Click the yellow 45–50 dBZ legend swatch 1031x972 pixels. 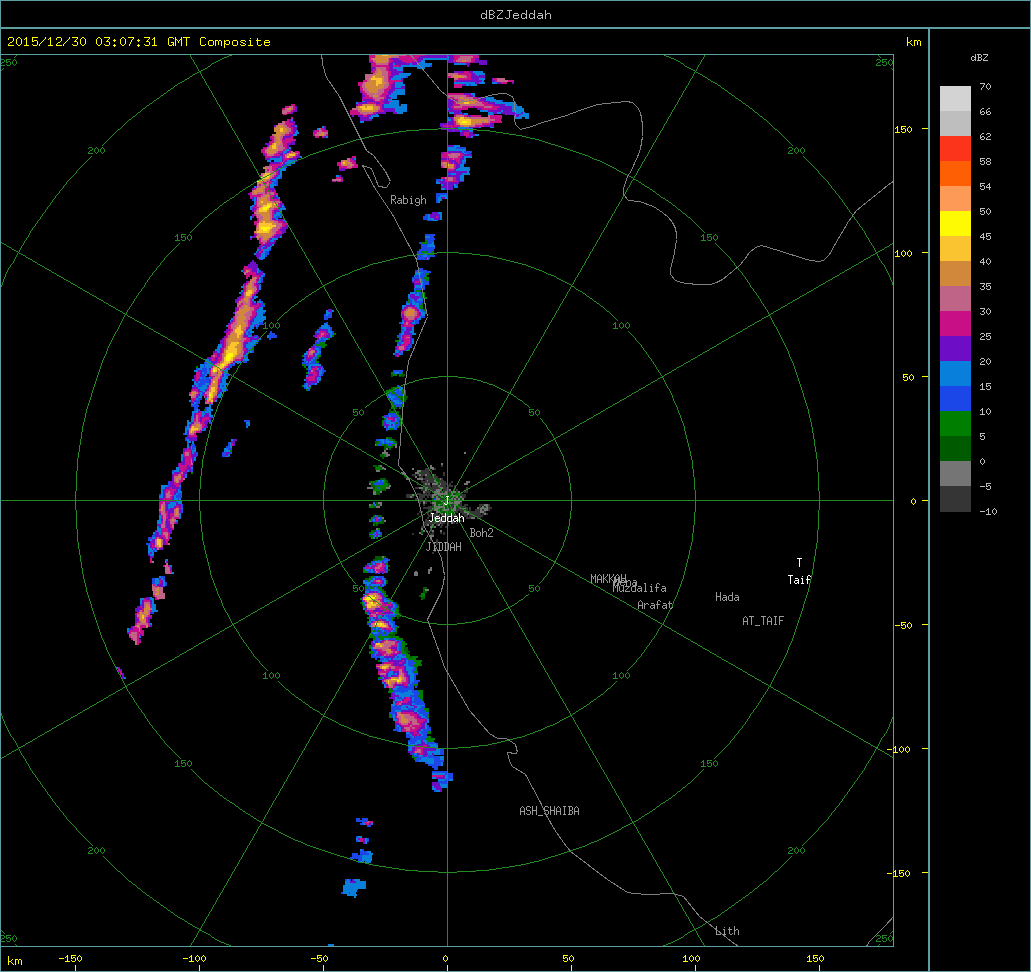tap(955, 224)
